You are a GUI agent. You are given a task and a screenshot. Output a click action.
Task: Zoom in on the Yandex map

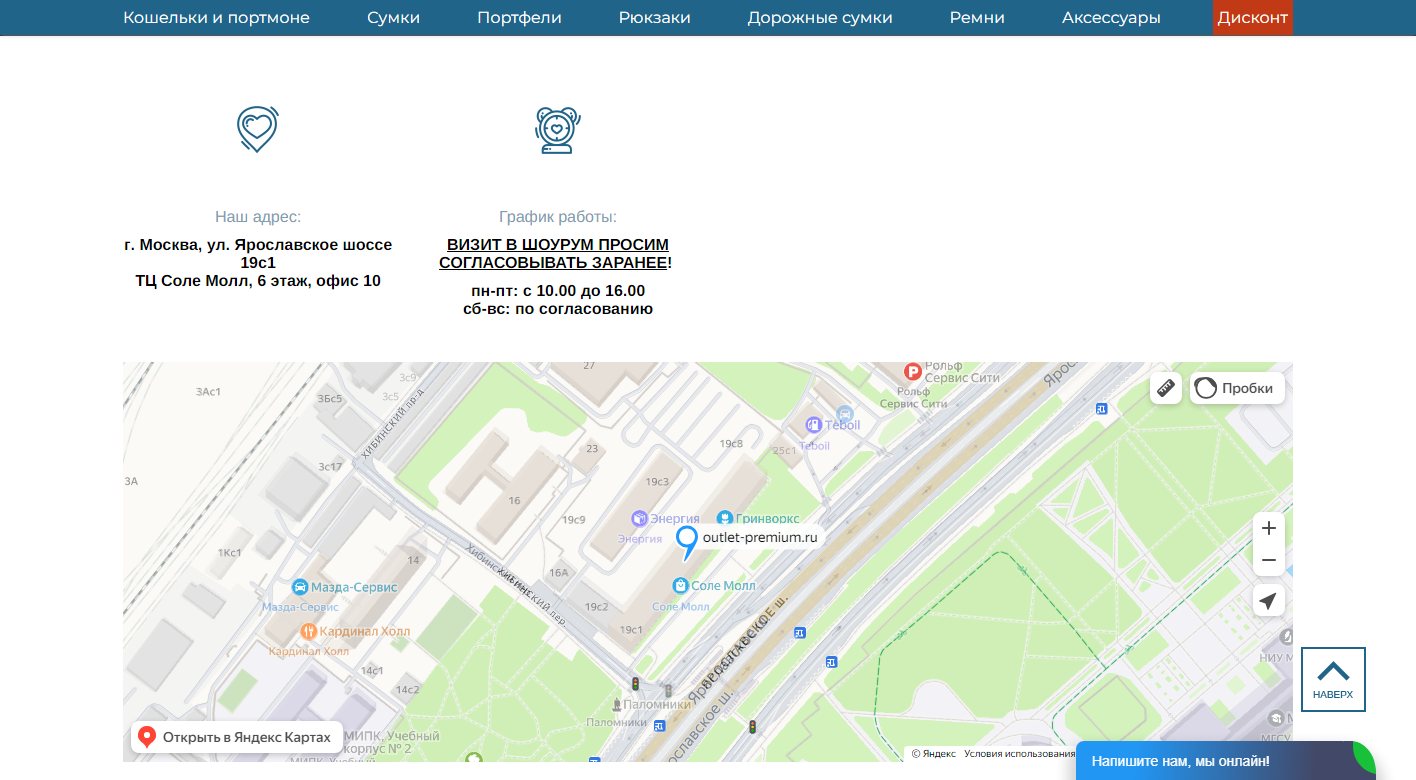pyautogui.click(x=1269, y=528)
